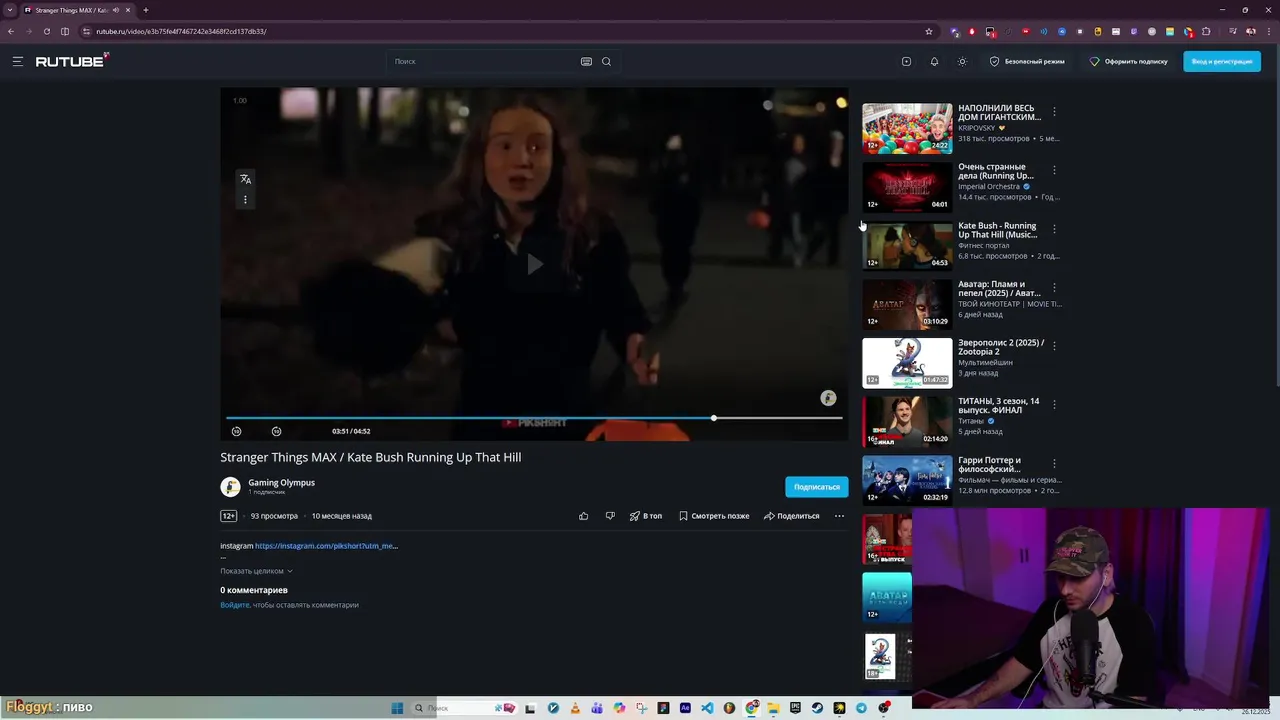
Task: Click В топ rocket button
Action: point(646,516)
